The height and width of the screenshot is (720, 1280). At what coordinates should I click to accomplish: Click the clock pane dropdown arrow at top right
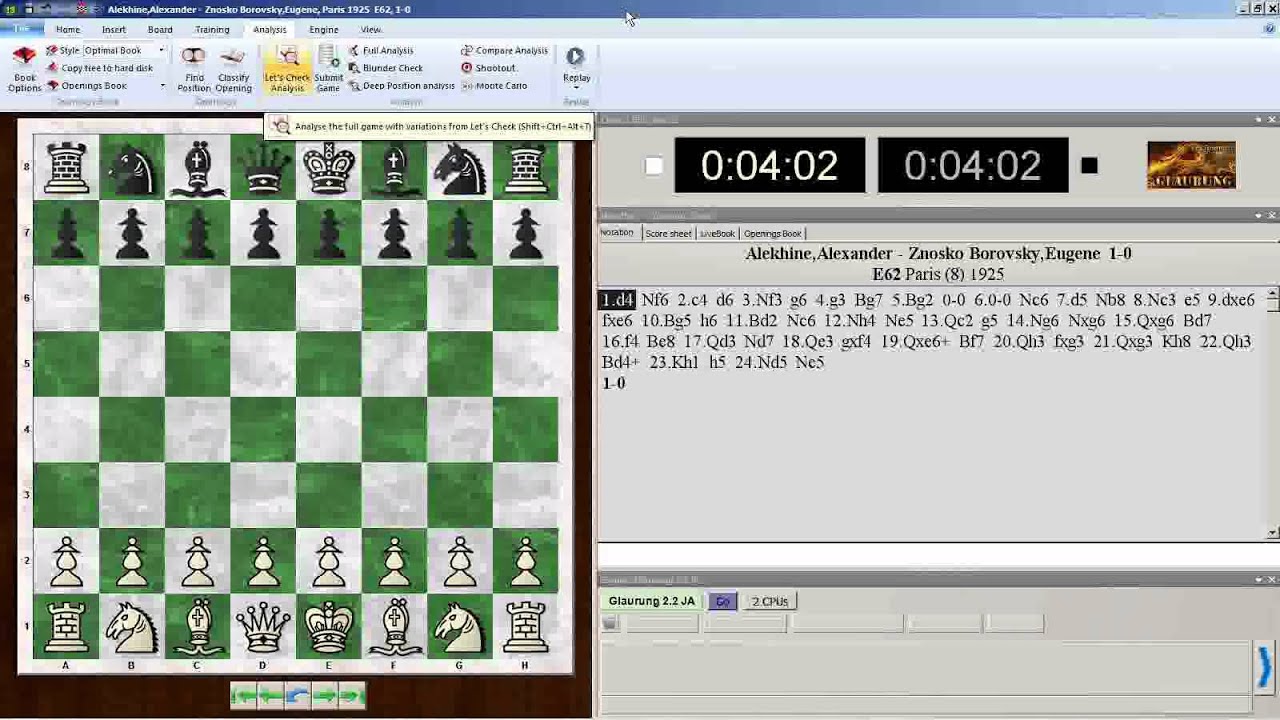(1258, 120)
